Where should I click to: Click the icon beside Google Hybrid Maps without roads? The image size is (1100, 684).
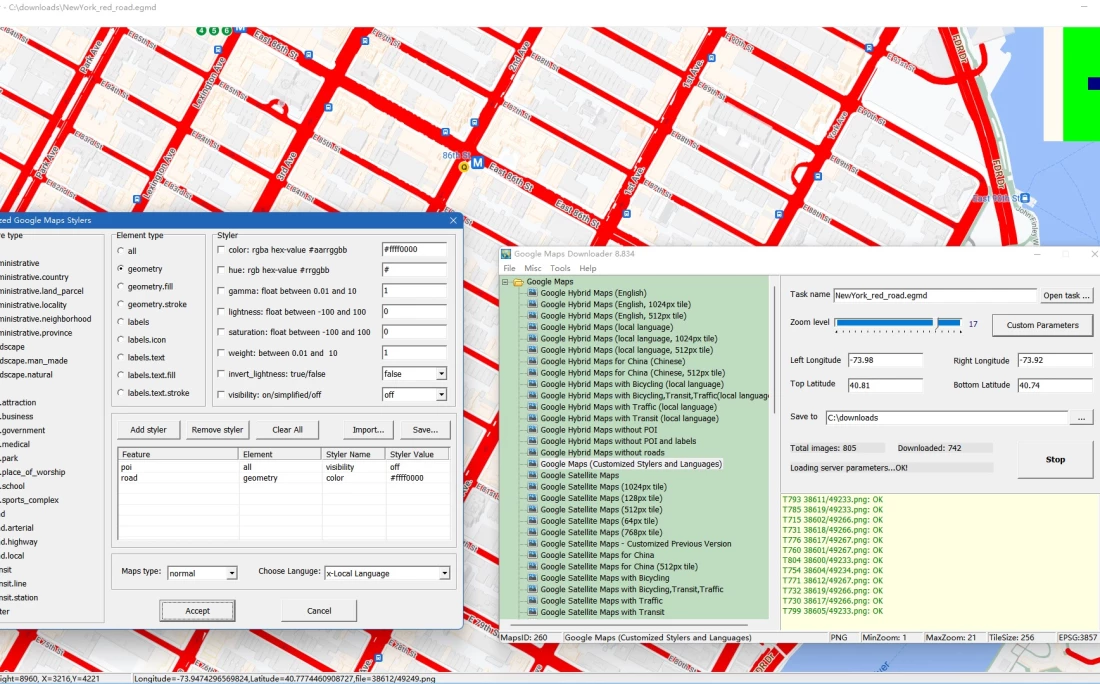[533, 453]
